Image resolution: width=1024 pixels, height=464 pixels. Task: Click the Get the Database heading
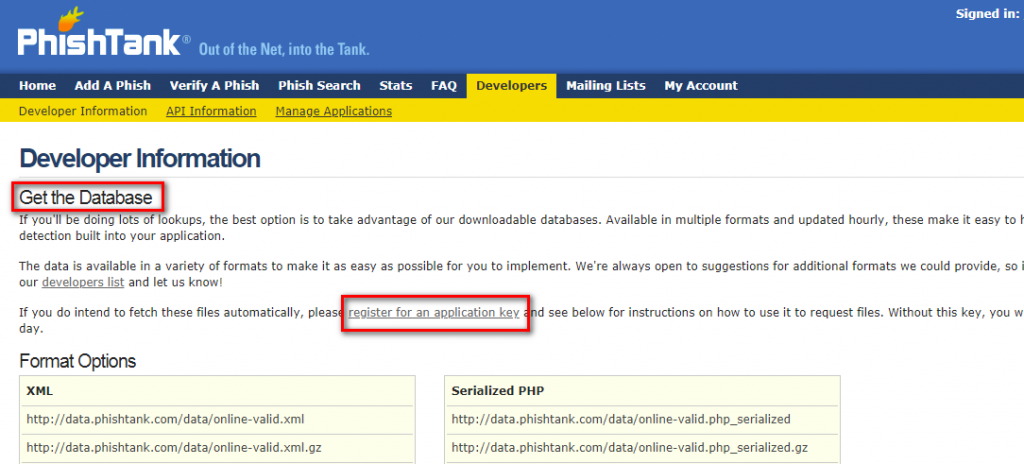(86, 197)
